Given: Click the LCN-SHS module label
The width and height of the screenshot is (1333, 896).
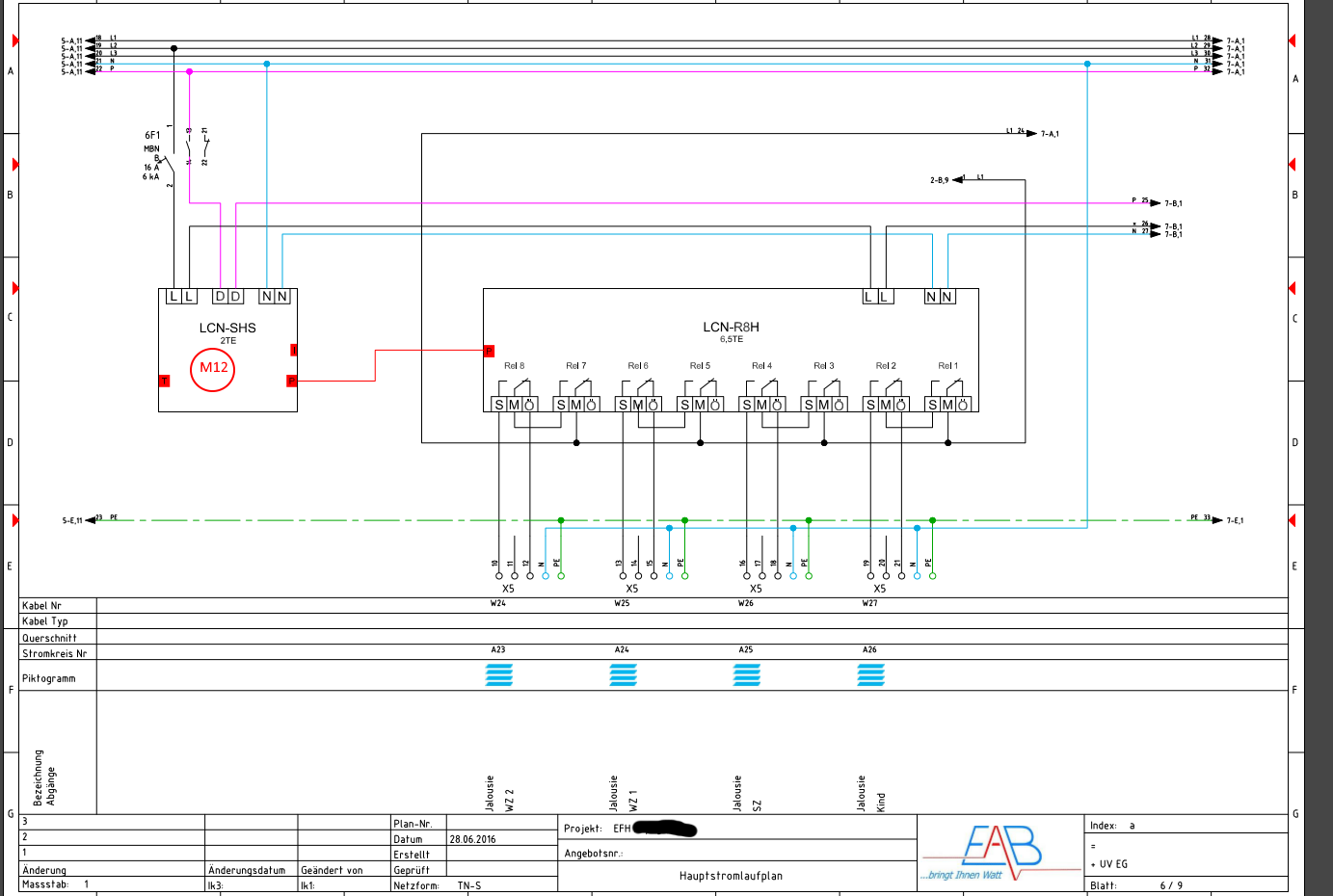Looking at the screenshot, I should (227, 328).
